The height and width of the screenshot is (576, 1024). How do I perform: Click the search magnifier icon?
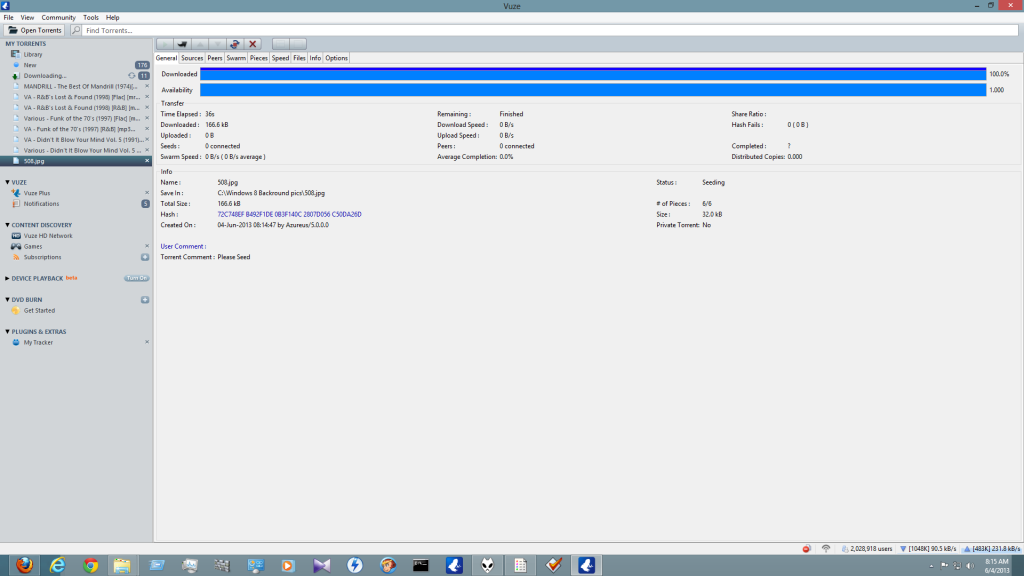point(76,30)
